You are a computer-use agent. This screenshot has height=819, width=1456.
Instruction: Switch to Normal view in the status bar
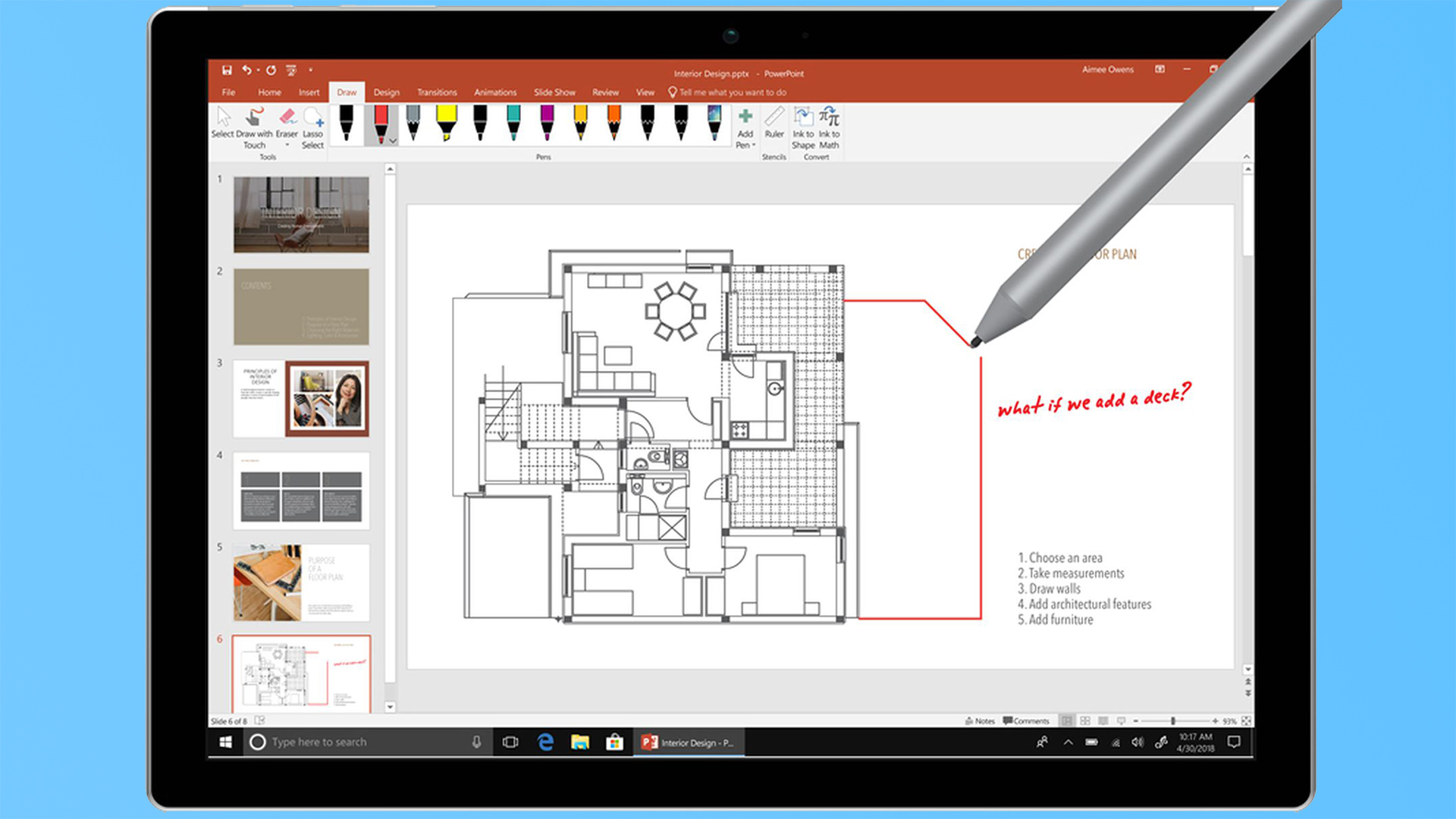[x=1067, y=720]
